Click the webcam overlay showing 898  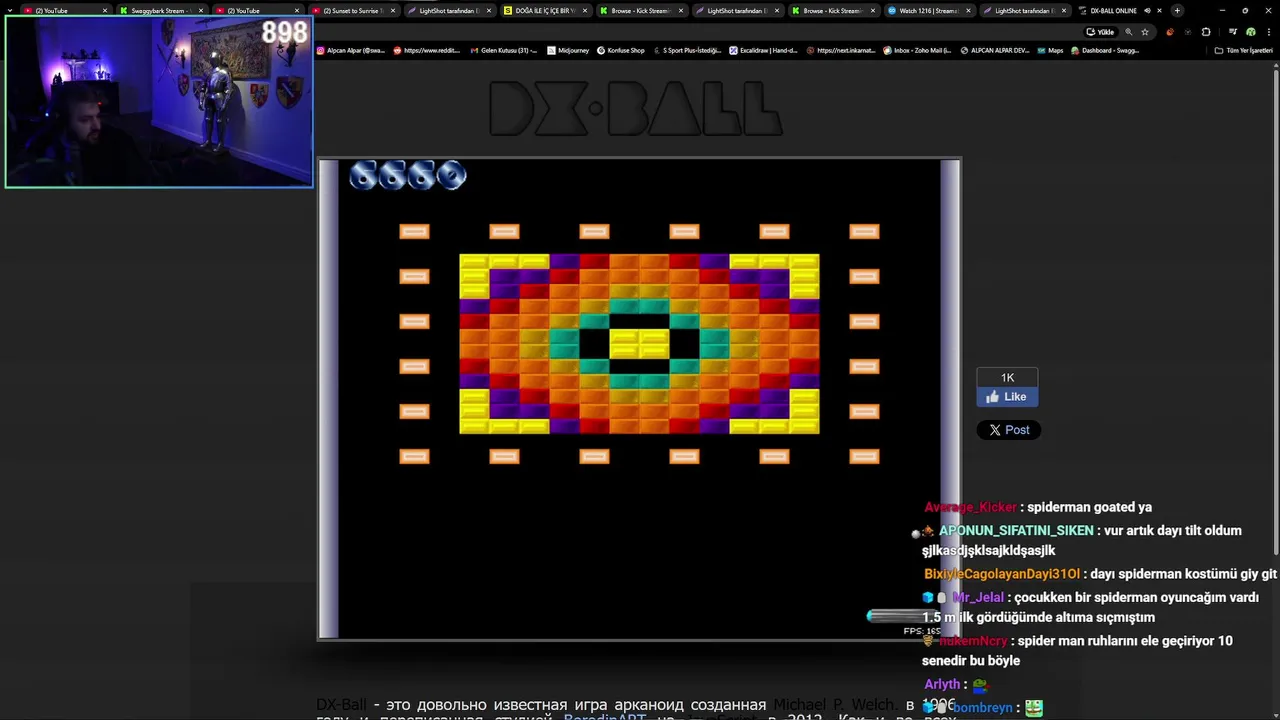coord(159,101)
